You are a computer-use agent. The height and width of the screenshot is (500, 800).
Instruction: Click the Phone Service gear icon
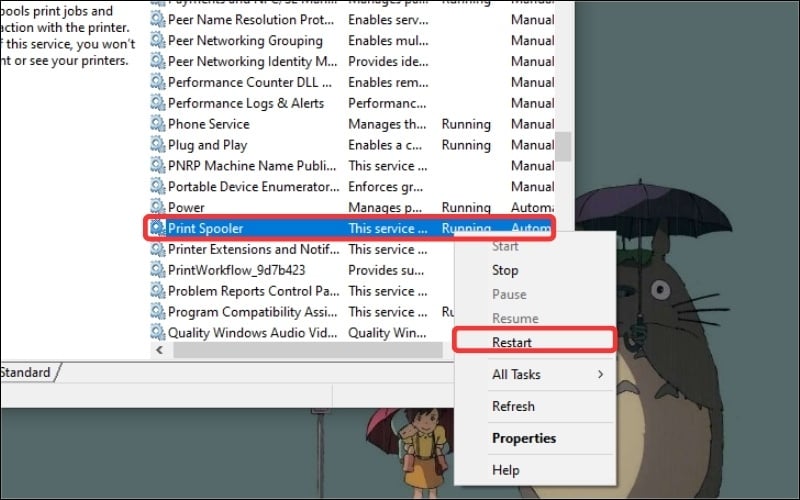tap(157, 123)
